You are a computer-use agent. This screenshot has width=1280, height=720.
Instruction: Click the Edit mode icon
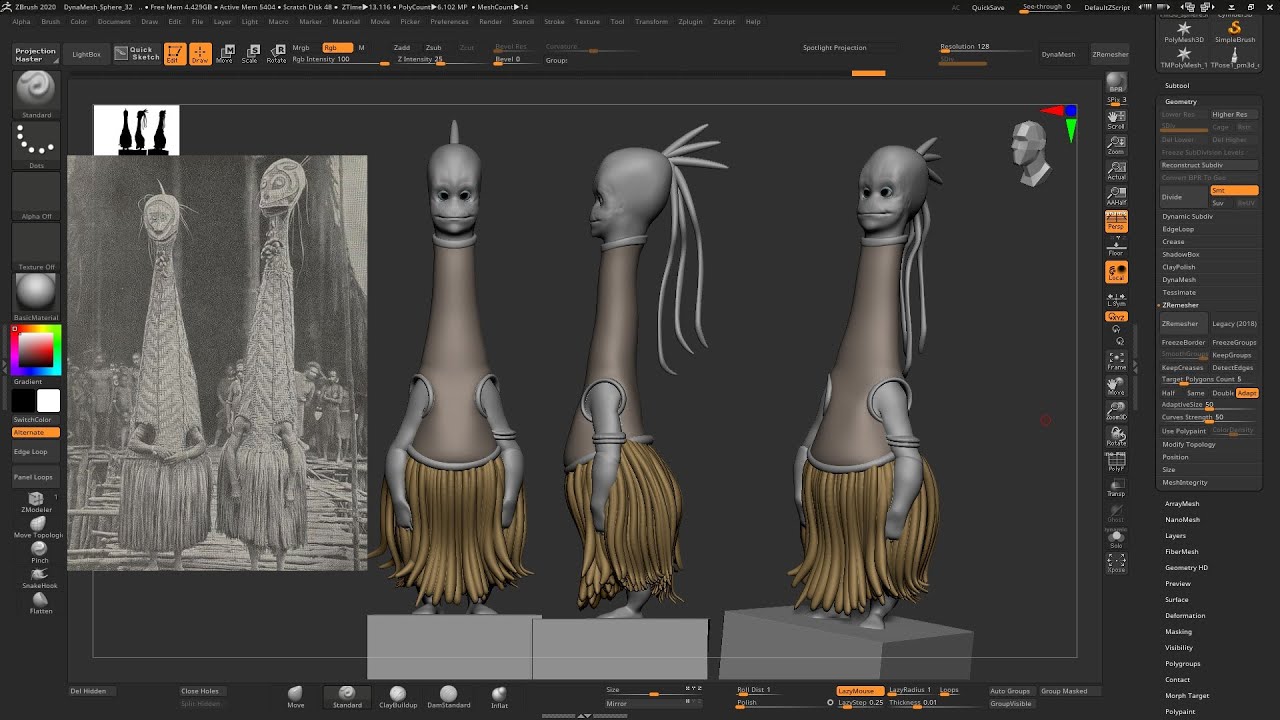175,54
